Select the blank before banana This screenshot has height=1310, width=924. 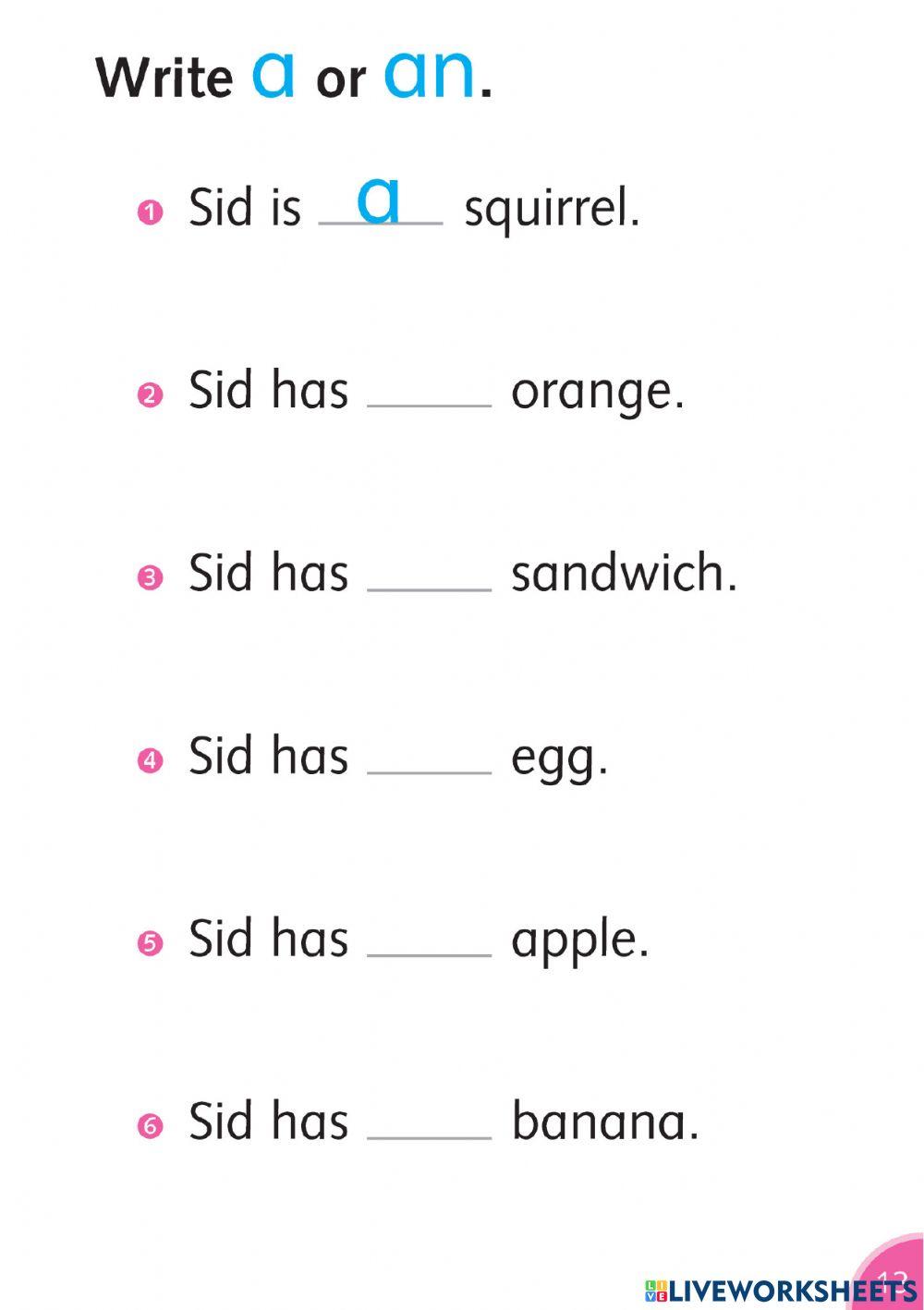tap(430, 1124)
